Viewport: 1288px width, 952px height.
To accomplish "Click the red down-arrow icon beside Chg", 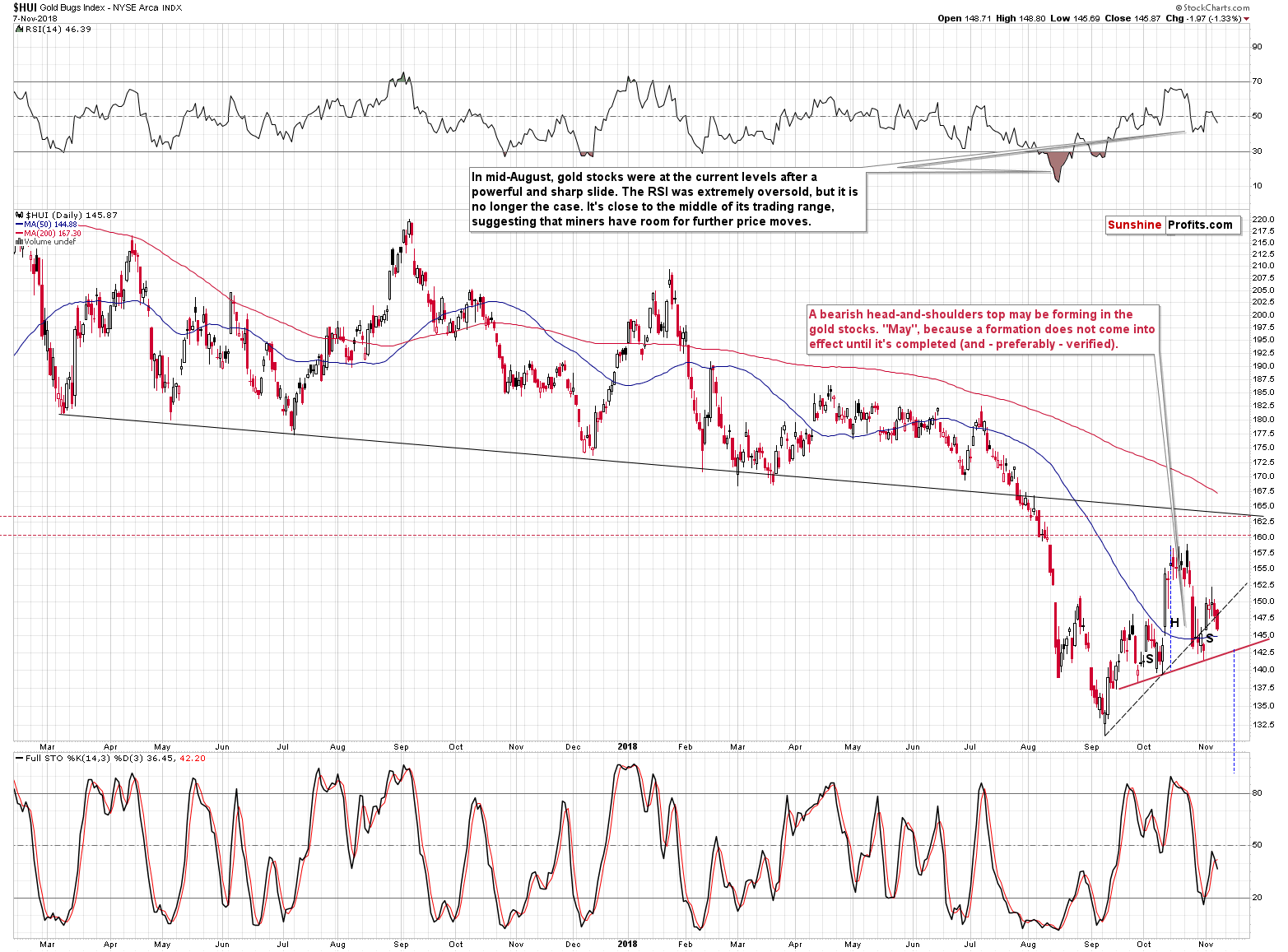I will (1246, 19).
